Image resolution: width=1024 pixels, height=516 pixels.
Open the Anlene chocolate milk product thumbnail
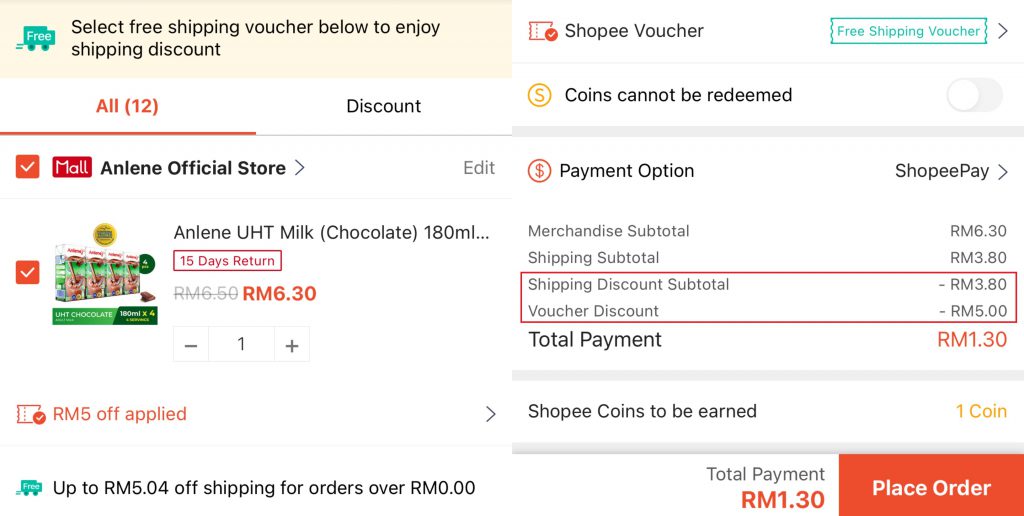105,274
